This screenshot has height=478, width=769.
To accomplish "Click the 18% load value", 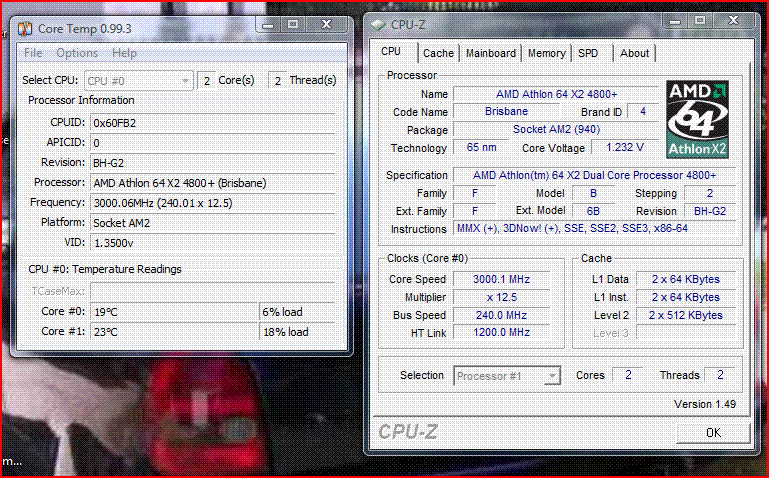I will (x=298, y=332).
